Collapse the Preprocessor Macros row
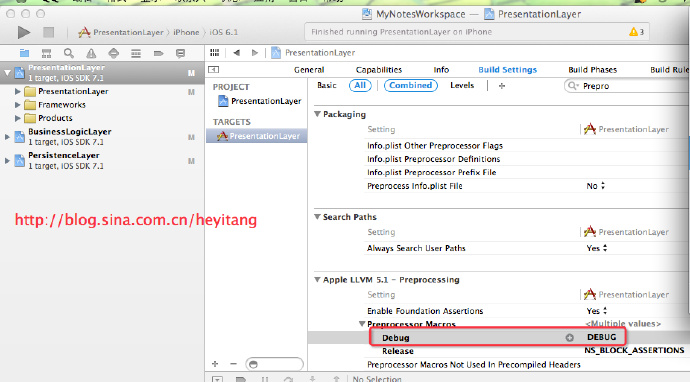This screenshot has height=382, width=690. coord(362,323)
